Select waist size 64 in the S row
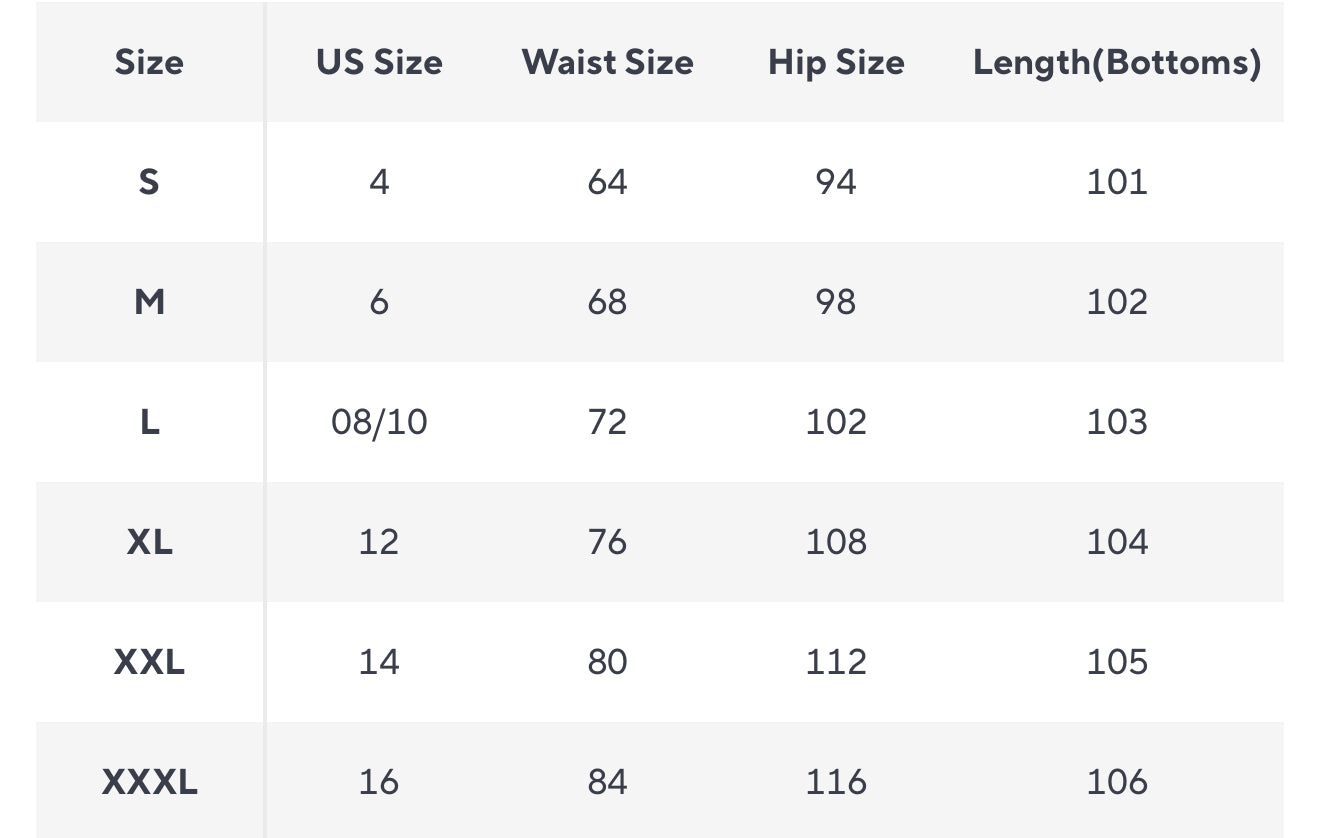Screen dimensions: 1320x838 [x=607, y=182]
